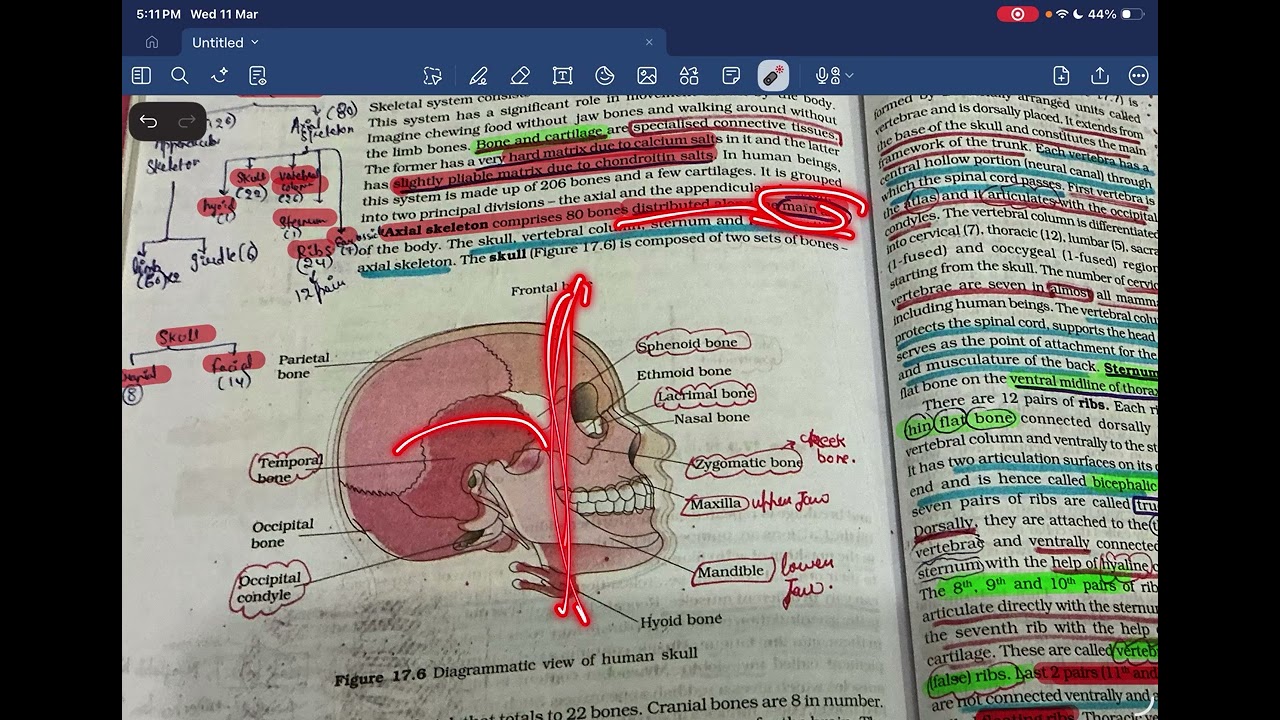Screen dimensions: 1280x720
Task: Tap the Temporal bone label
Action: (289, 469)
